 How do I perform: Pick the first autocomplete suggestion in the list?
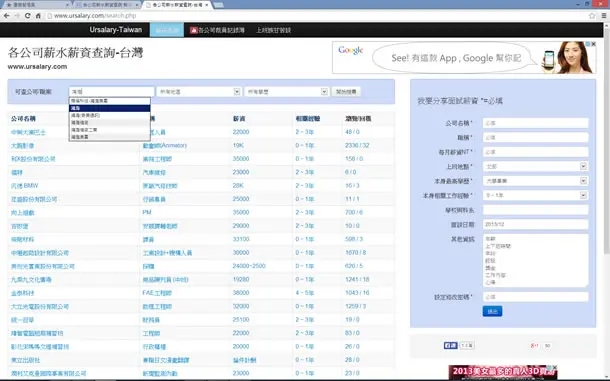[x=110, y=101]
